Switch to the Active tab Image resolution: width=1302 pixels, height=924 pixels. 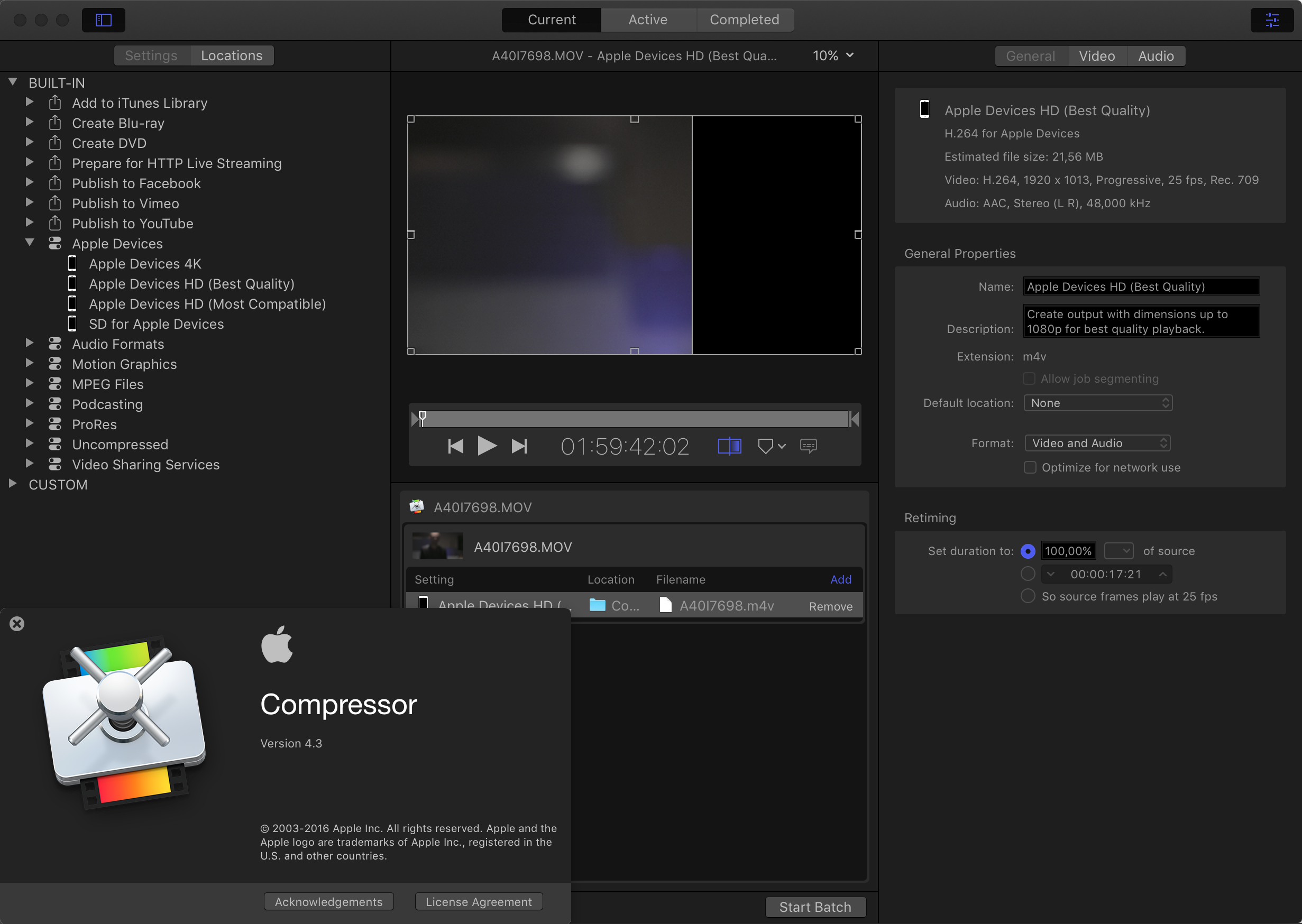point(648,20)
